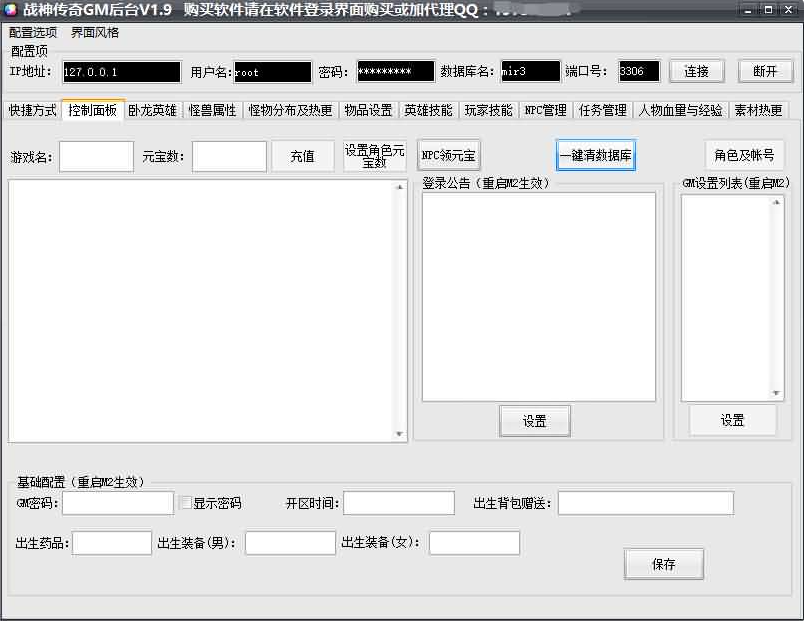Image resolution: width=805 pixels, height=621 pixels.
Task: Toggle the 显示密码 checkbox
Action: click(x=185, y=503)
